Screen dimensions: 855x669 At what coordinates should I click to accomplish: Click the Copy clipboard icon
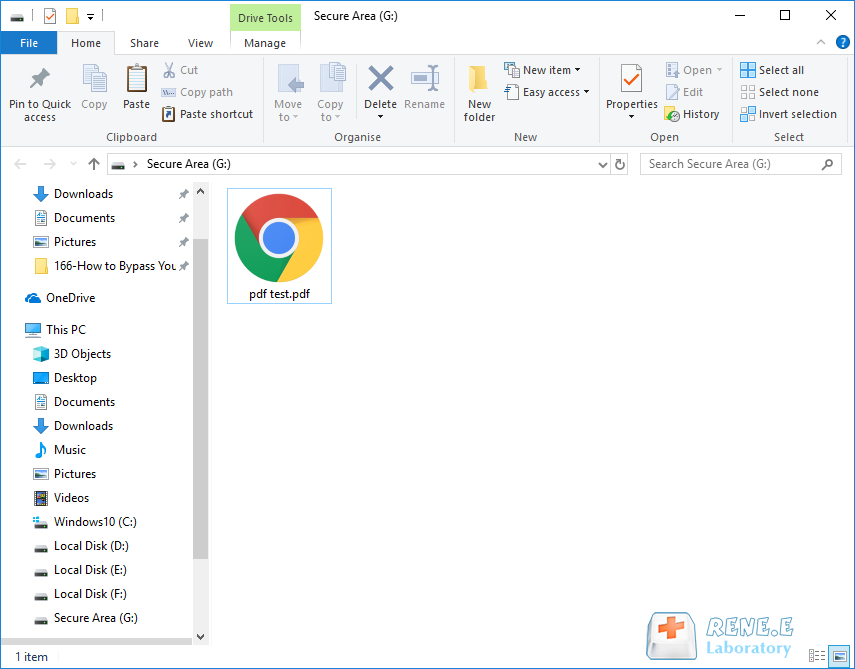pyautogui.click(x=94, y=79)
